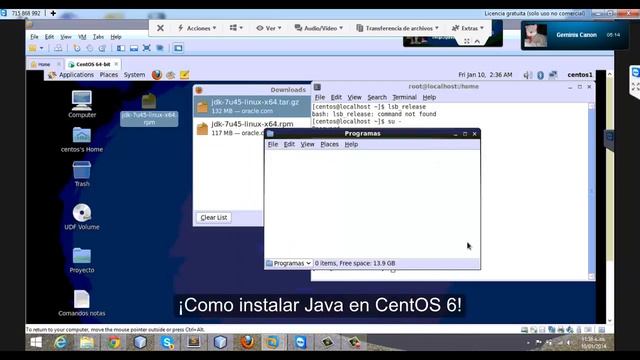Click the VMware power dropdown arrow
This screenshot has height=360, width=640.
tap(41, 48)
